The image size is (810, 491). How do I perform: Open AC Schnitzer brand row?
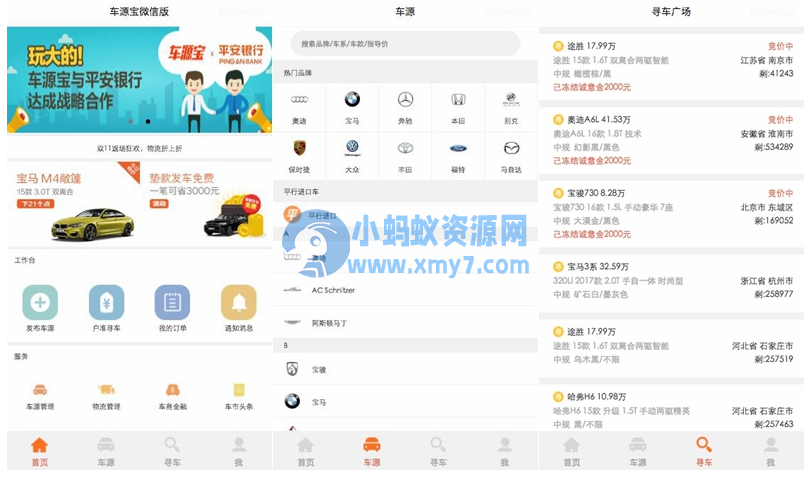(406, 290)
